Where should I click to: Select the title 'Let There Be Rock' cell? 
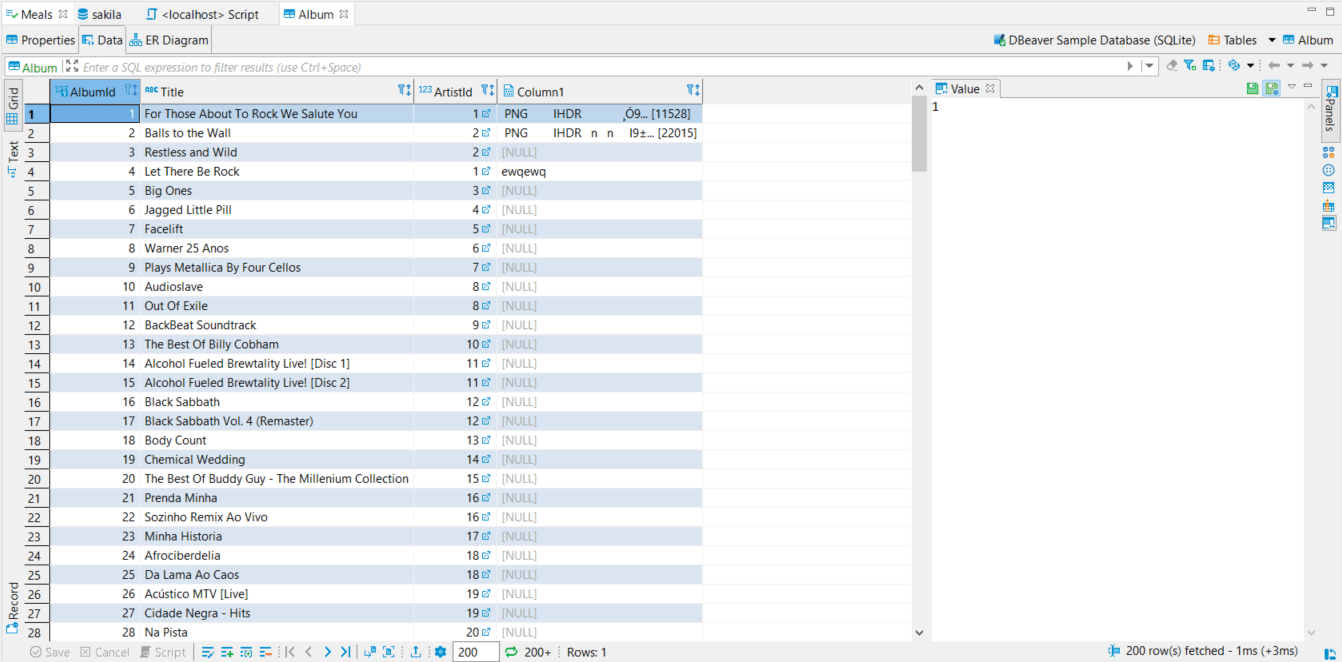pyautogui.click(x=277, y=171)
